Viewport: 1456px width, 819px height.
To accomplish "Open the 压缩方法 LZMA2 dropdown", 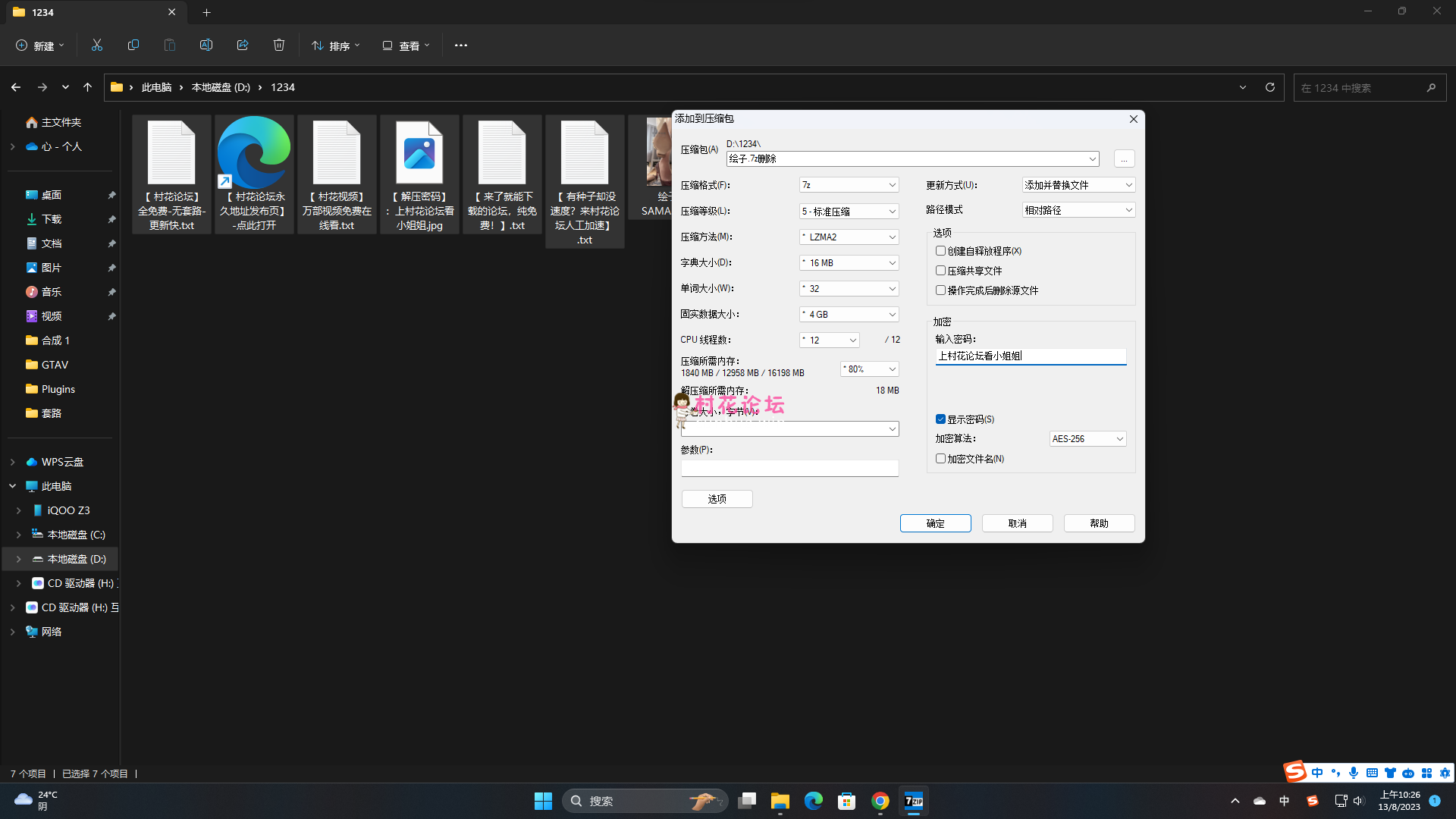I will [x=849, y=237].
